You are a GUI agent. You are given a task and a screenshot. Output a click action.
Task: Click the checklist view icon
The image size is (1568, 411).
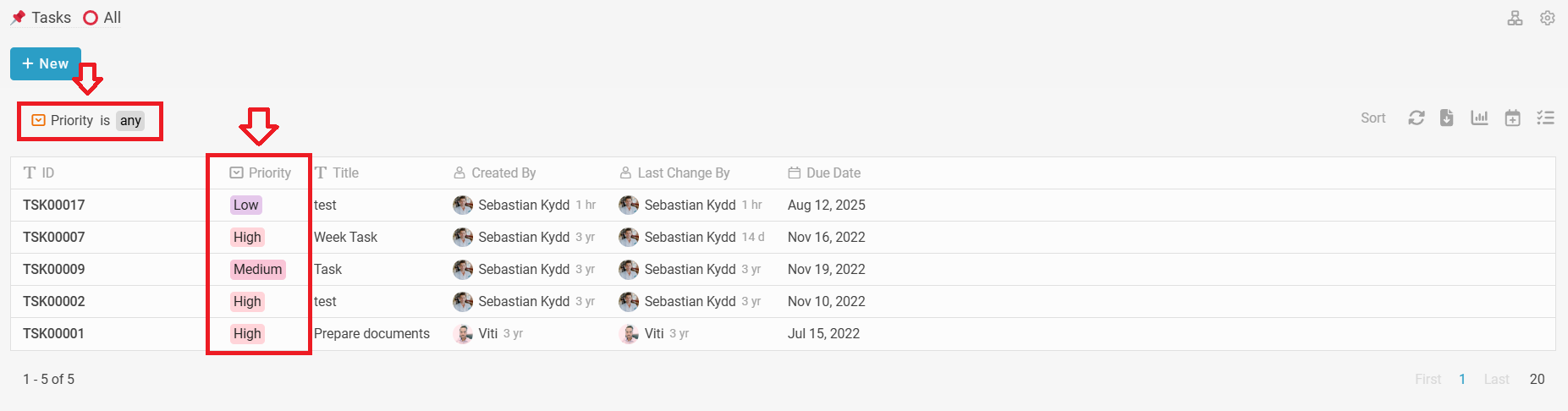[1545, 118]
